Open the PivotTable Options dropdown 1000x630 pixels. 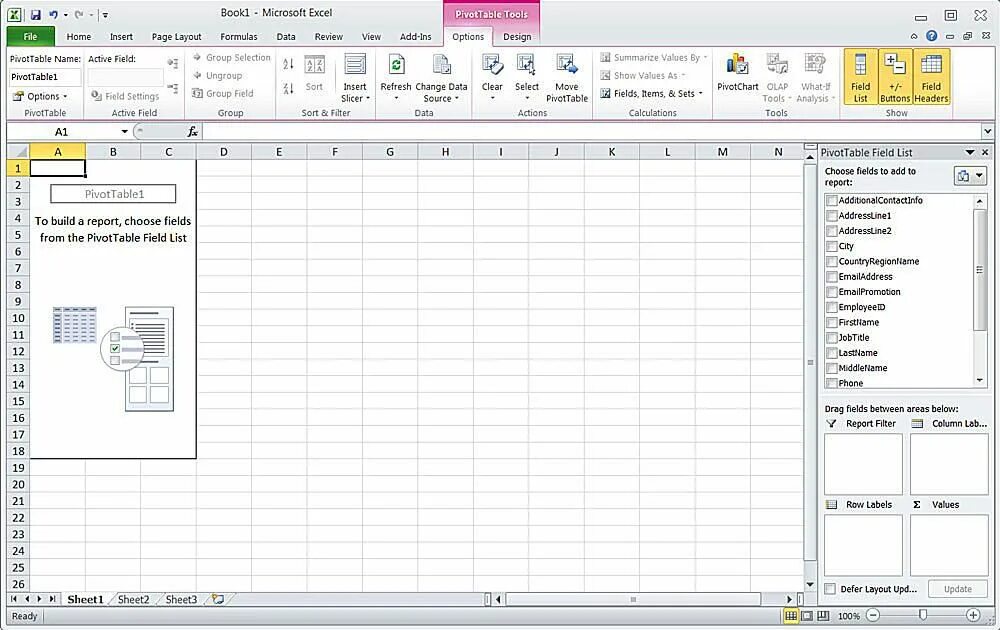[x=40, y=96]
